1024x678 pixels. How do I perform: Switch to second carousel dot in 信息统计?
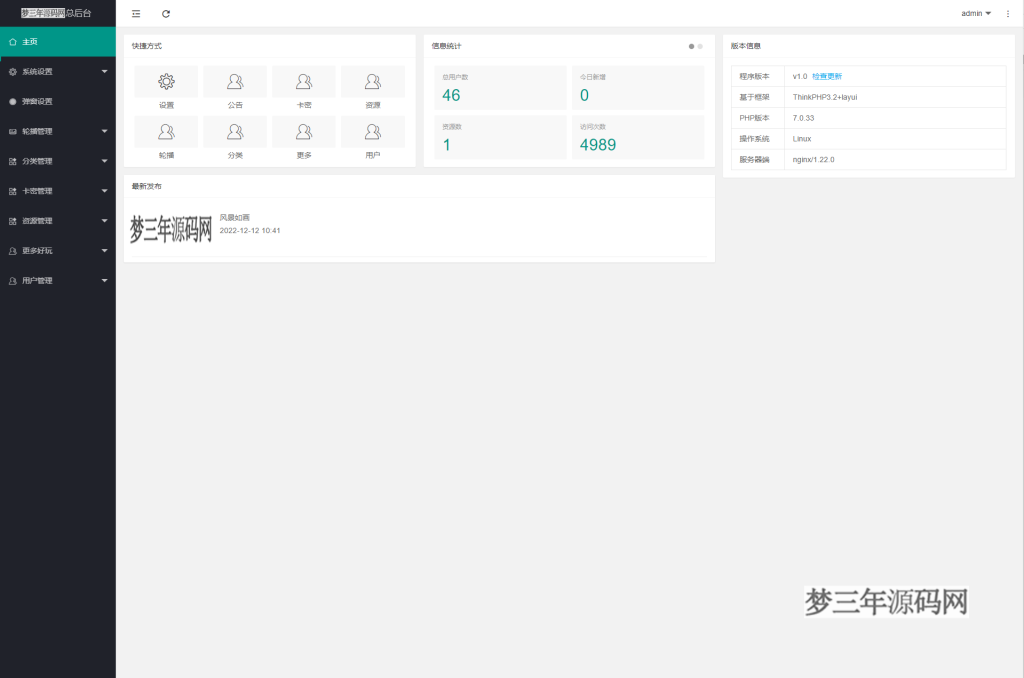[700, 46]
